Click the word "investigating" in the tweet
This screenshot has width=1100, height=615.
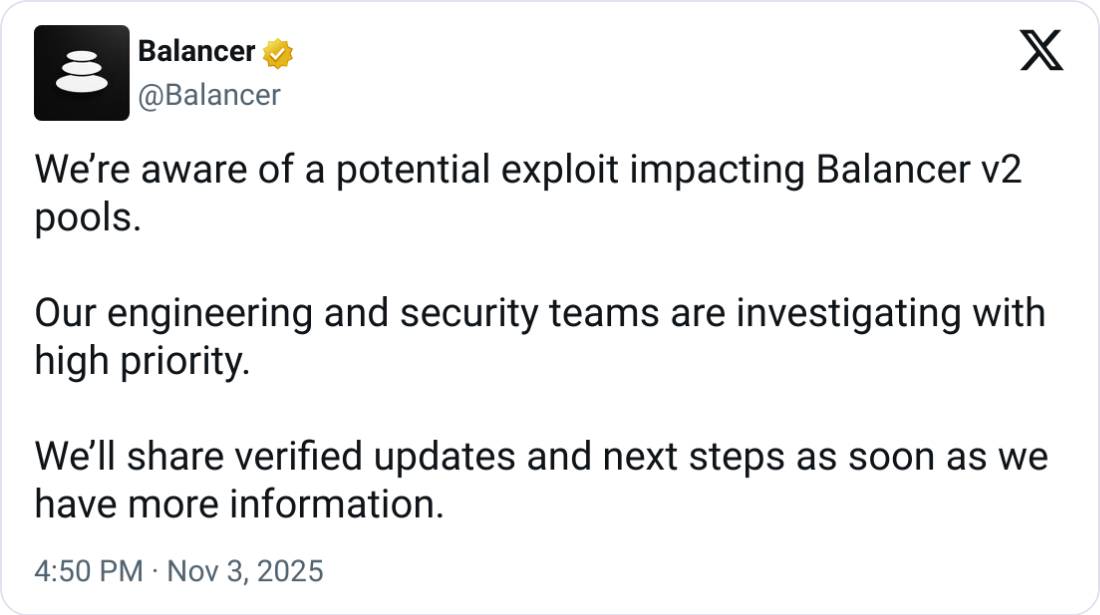pyautogui.click(x=848, y=314)
